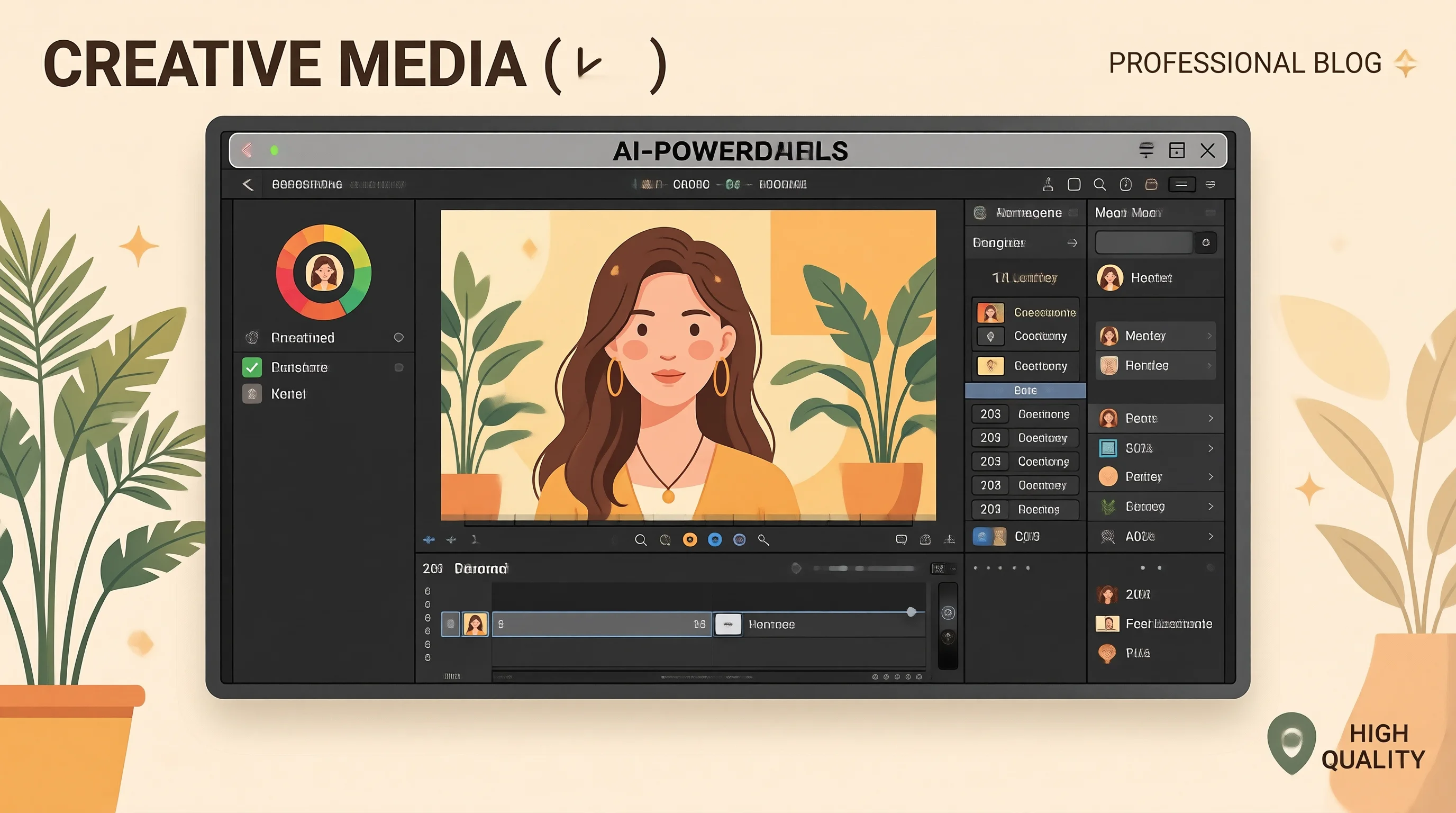Image resolution: width=1456 pixels, height=813 pixels.
Task: Toggle the dot beside Dartstore row
Action: (398, 367)
